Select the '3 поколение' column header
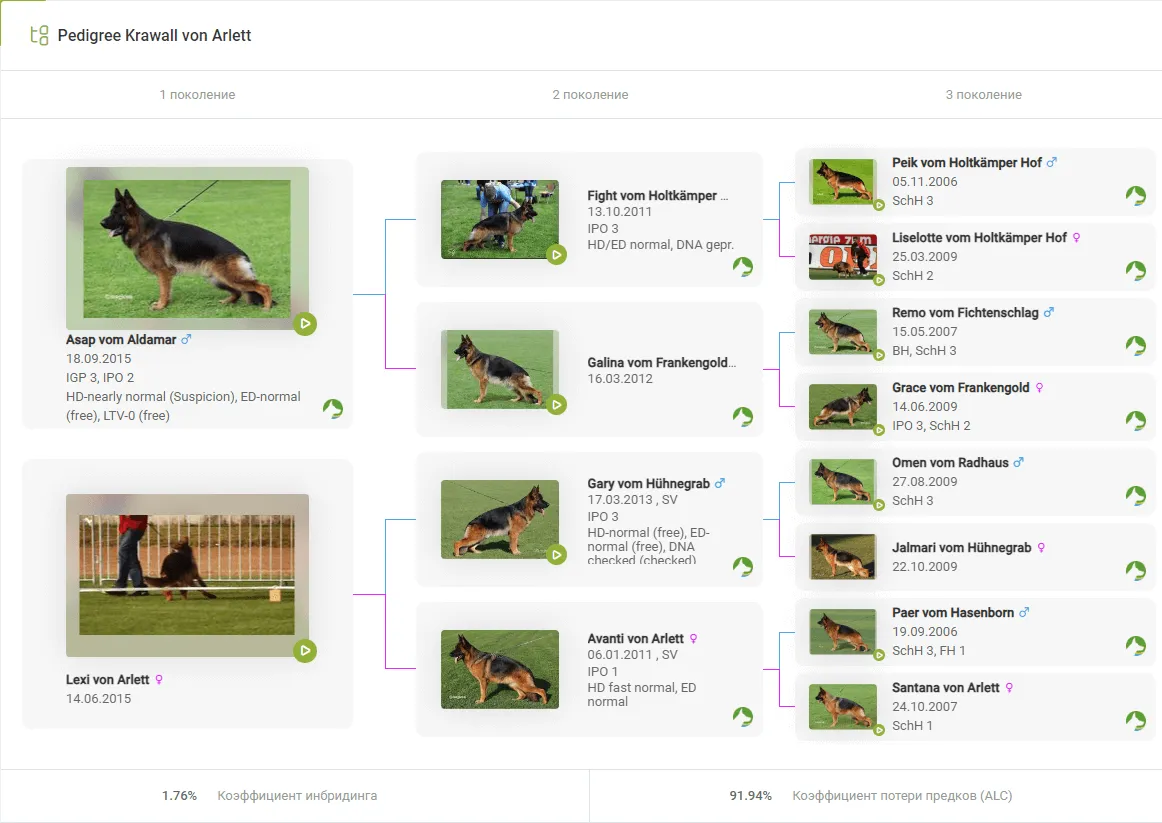Screen dimensions: 1162x823 point(983,95)
